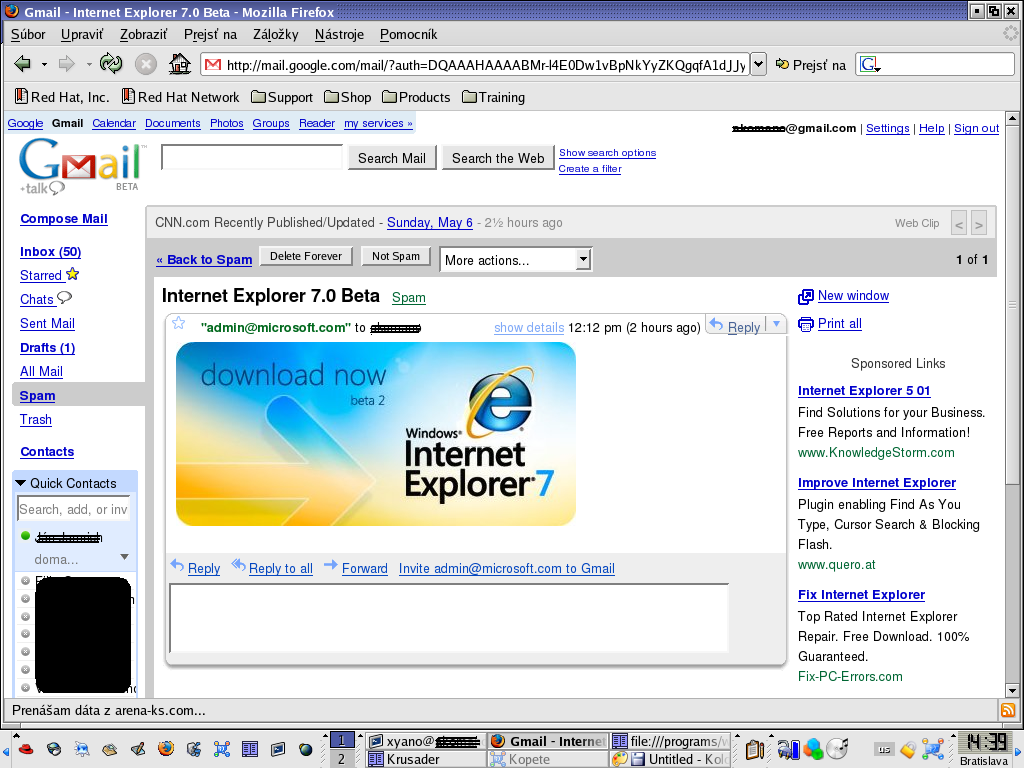Collapse the Quick Contacts section
Viewport: 1024px width, 768px height.
(x=21, y=483)
